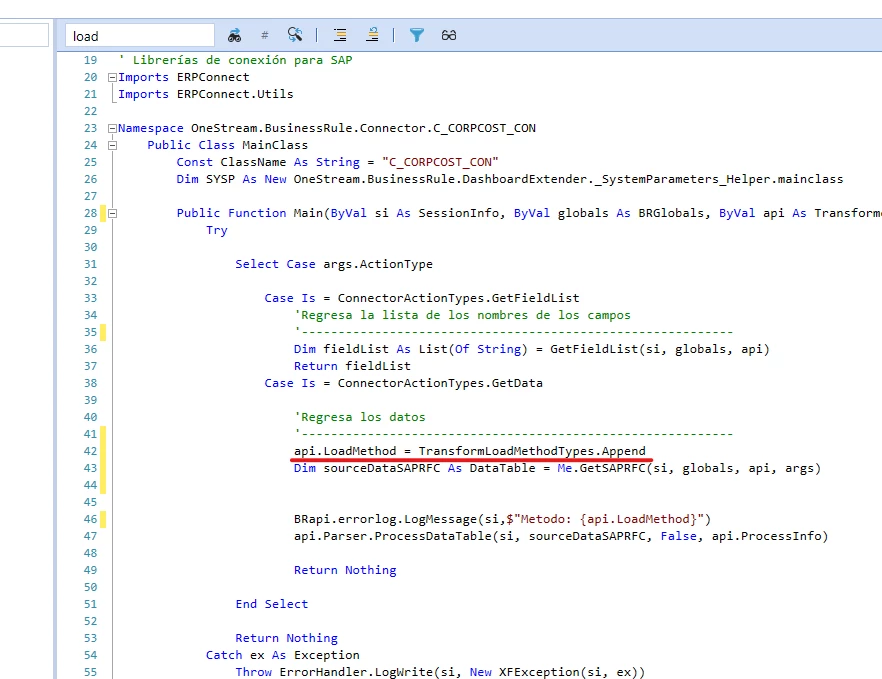Click 'sourceDataSAPRFC' declaration on line 43
Viewport: 882px width, 679px height.
click(x=381, y=468)
